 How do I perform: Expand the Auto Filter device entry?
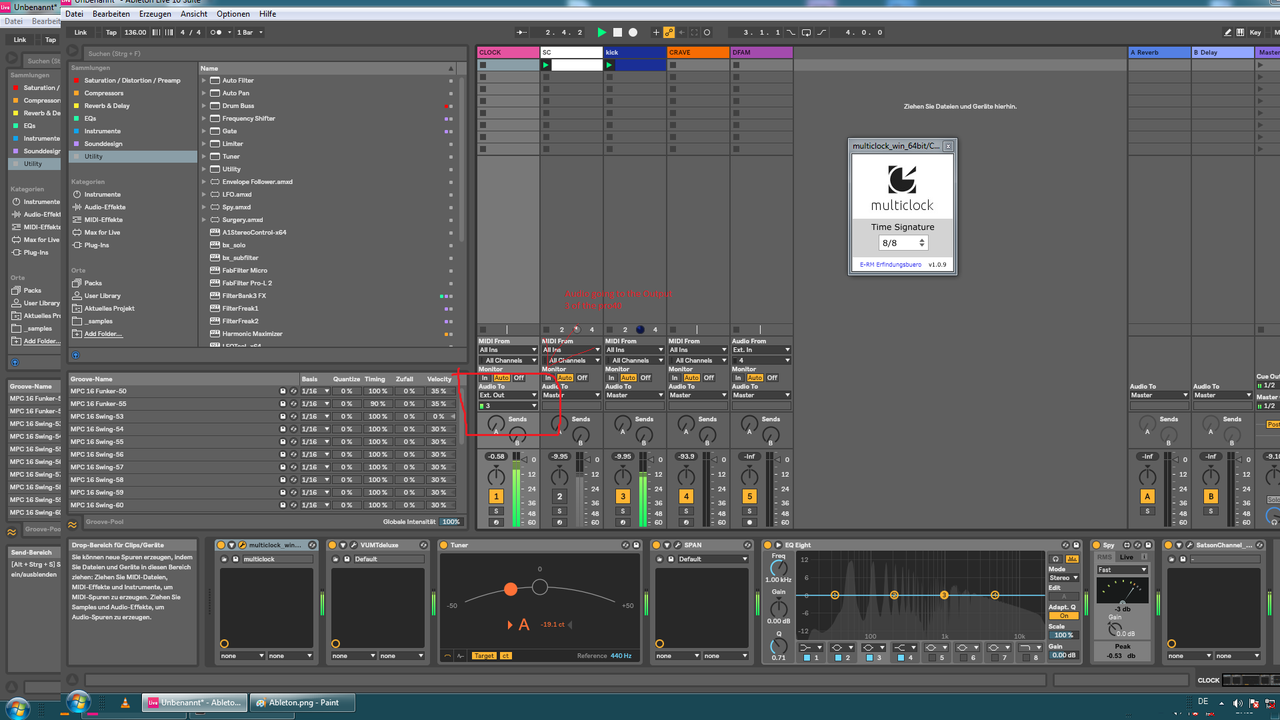(204, 80)
